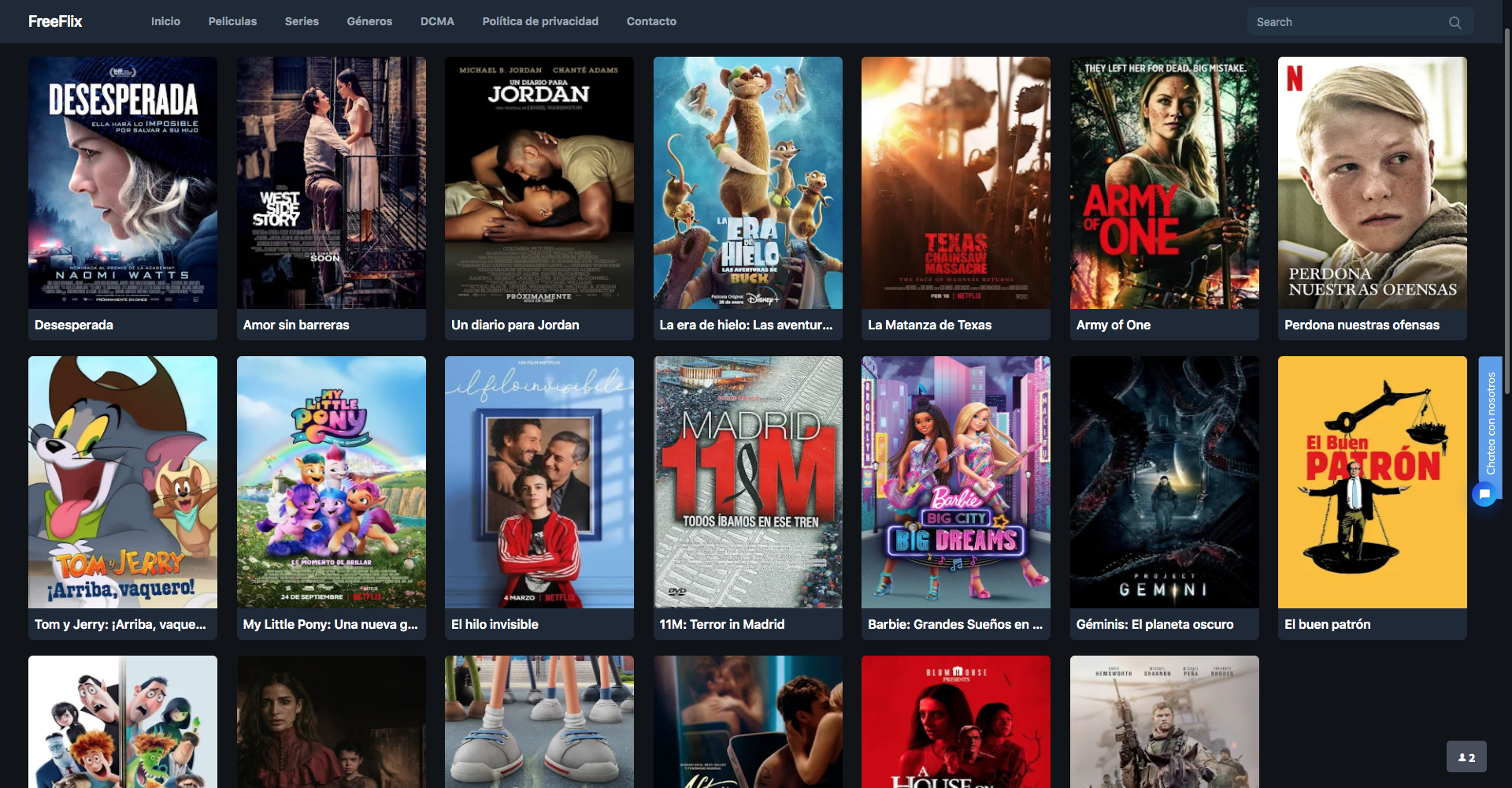1512x788 pixels.
Task: Open the La era de hielo poster
Action: (748, 183)
